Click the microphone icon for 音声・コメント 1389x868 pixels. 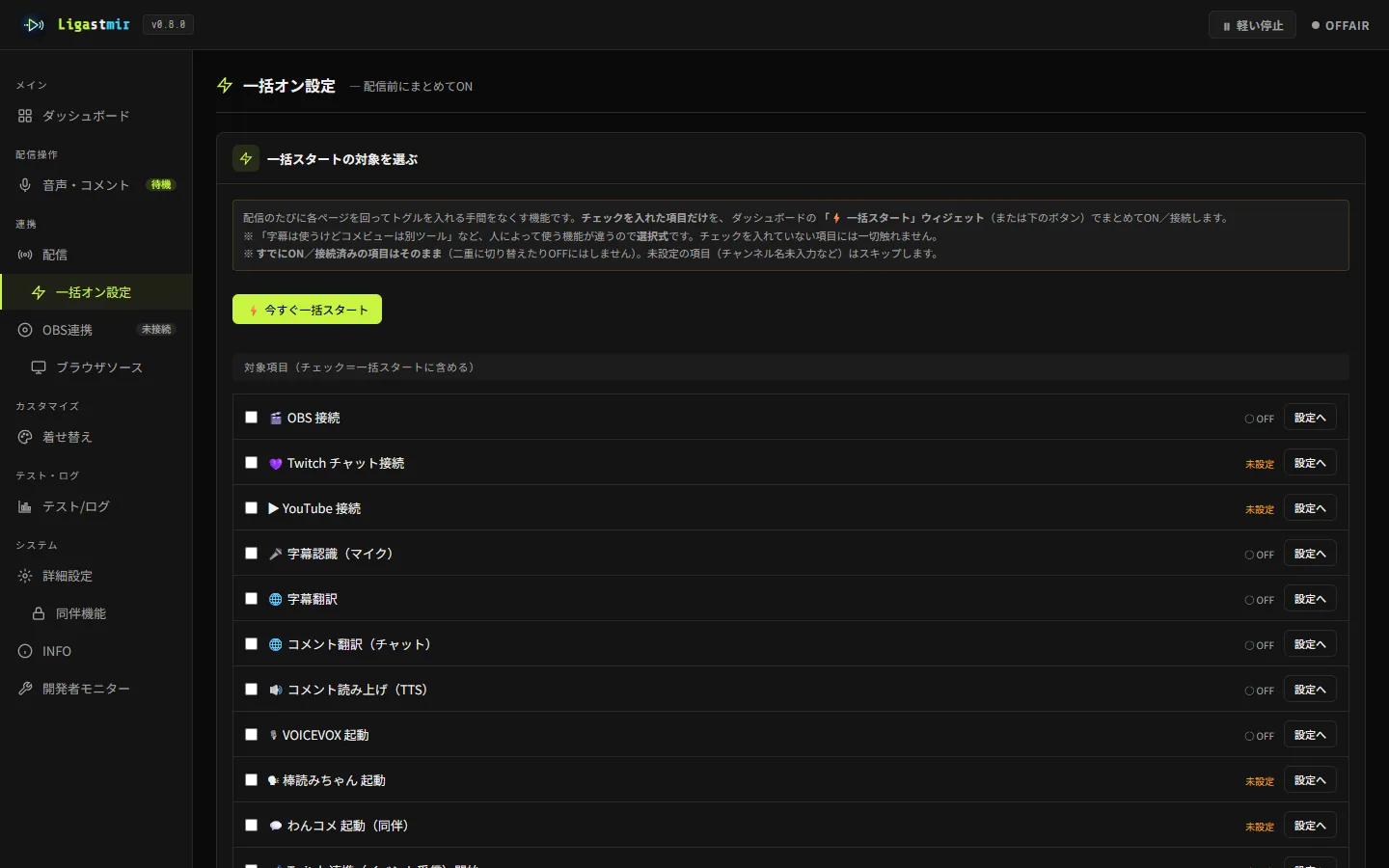pos(25,185)
